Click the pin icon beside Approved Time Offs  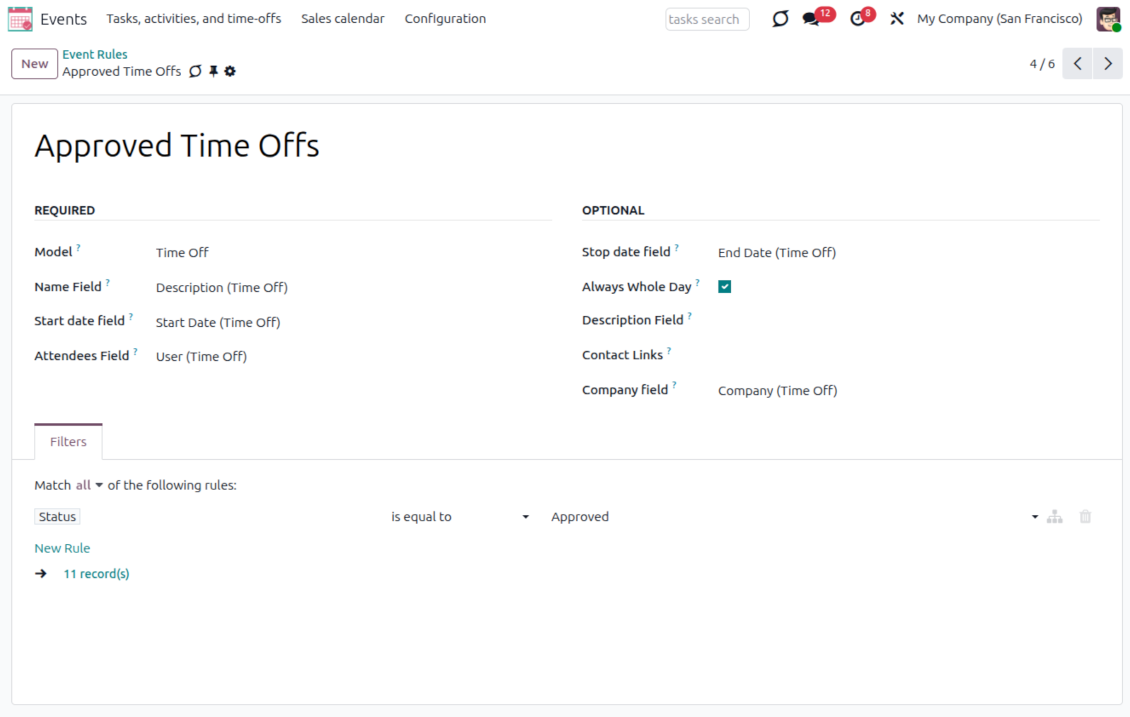[213, 72]
